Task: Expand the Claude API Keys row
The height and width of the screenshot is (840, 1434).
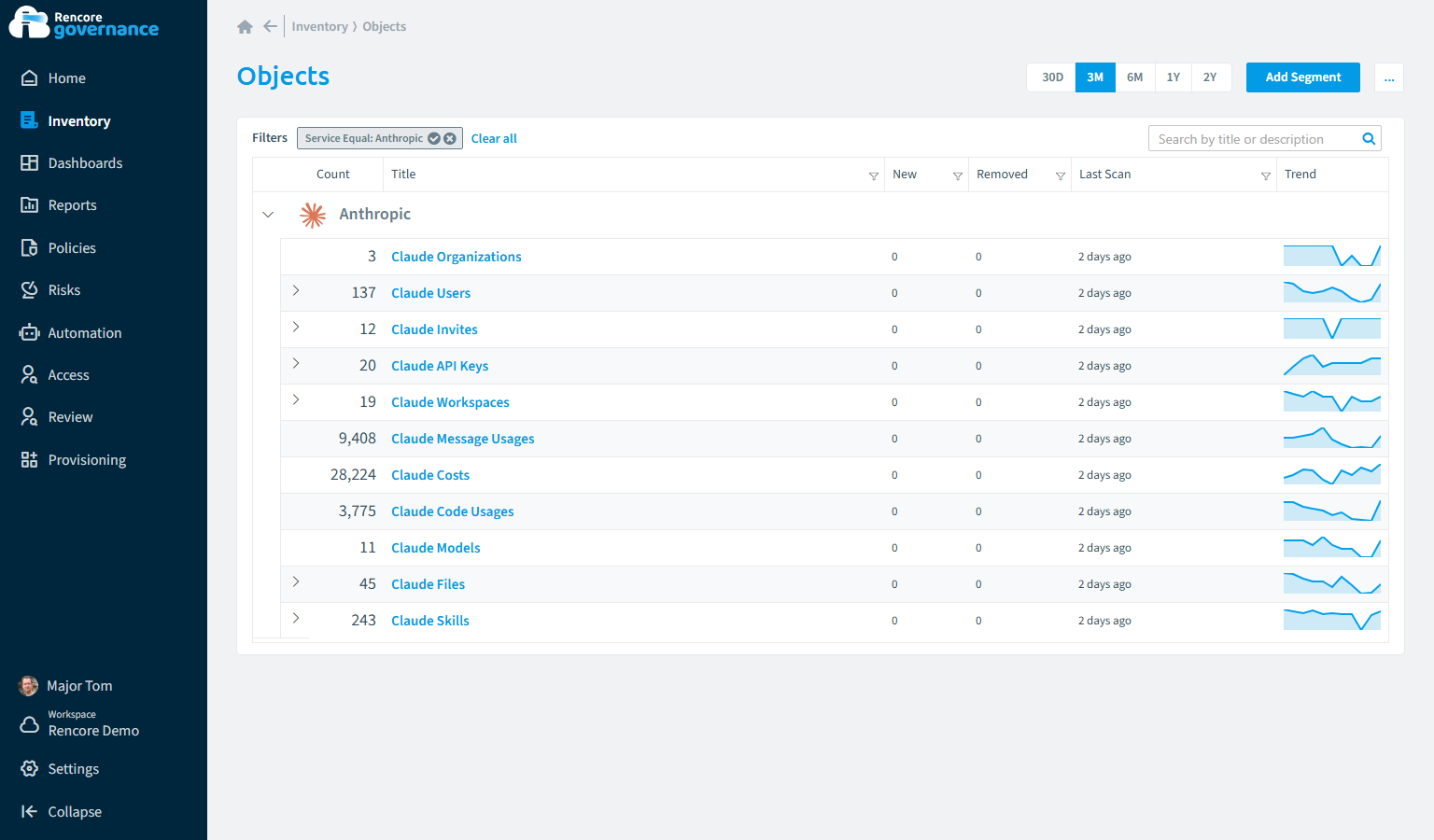Action: coord(296,364)
